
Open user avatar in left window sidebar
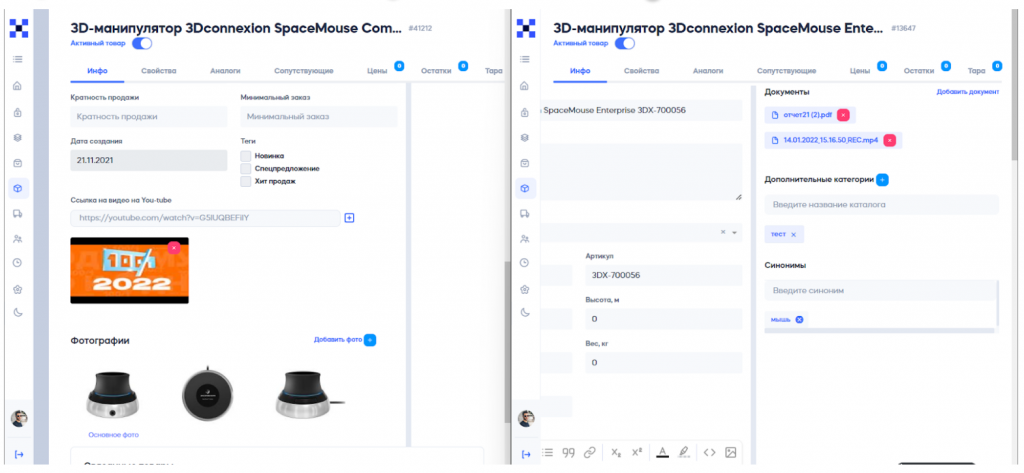click(x=19, y=418)
